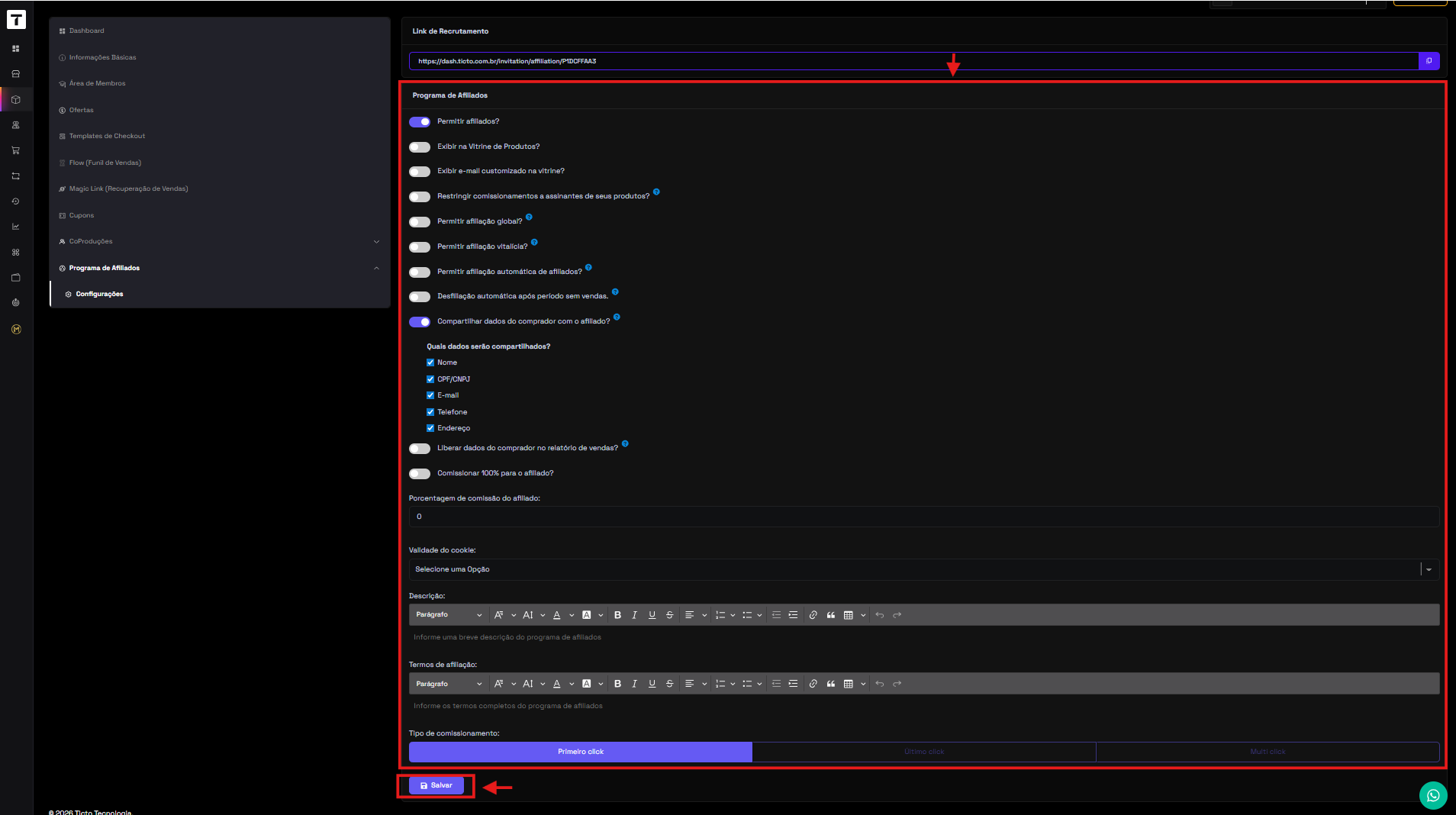Enable Exibir na Vitrine de Produtos toggle

(420, 147)
